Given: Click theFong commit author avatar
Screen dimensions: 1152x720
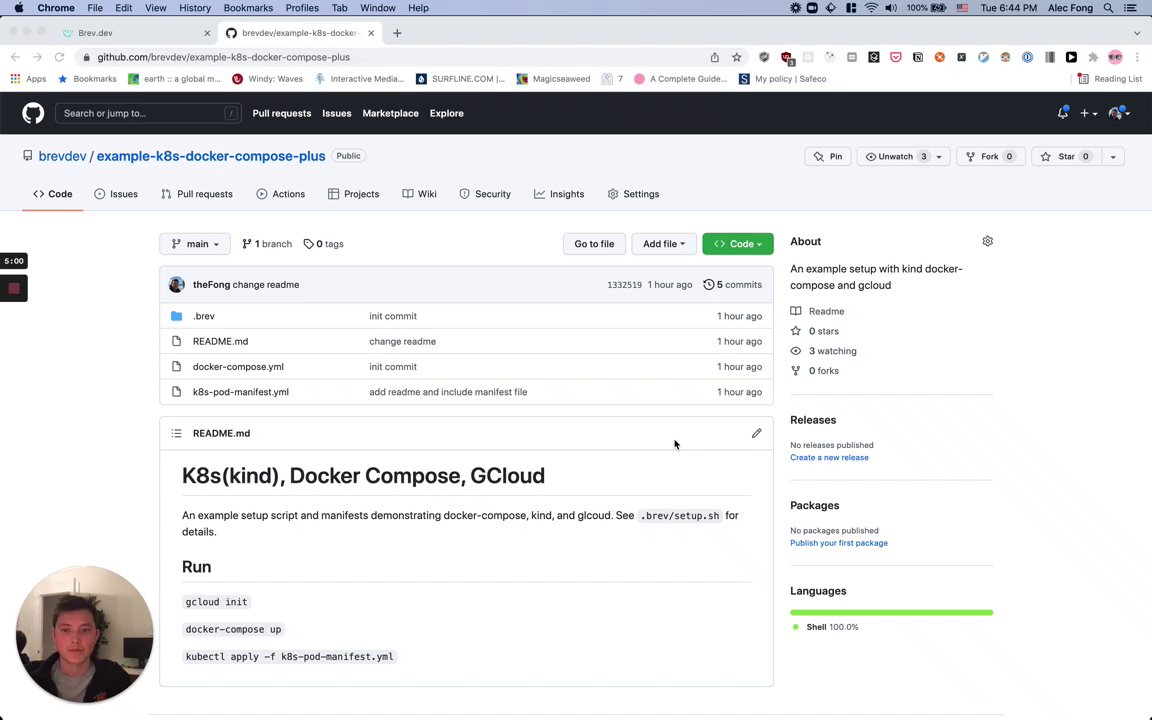Looking at the screenshot, I should tap(176, 284).
